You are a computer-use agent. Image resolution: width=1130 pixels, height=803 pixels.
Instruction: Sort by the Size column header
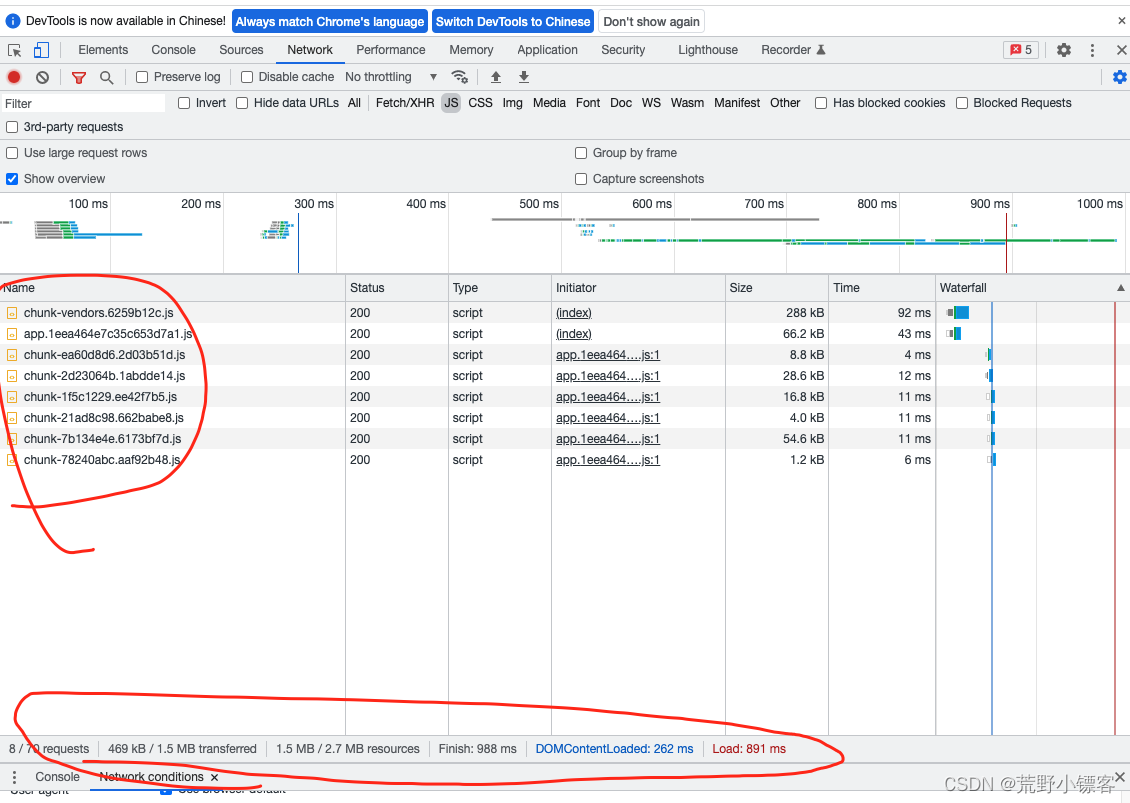[x=776, y=288]
